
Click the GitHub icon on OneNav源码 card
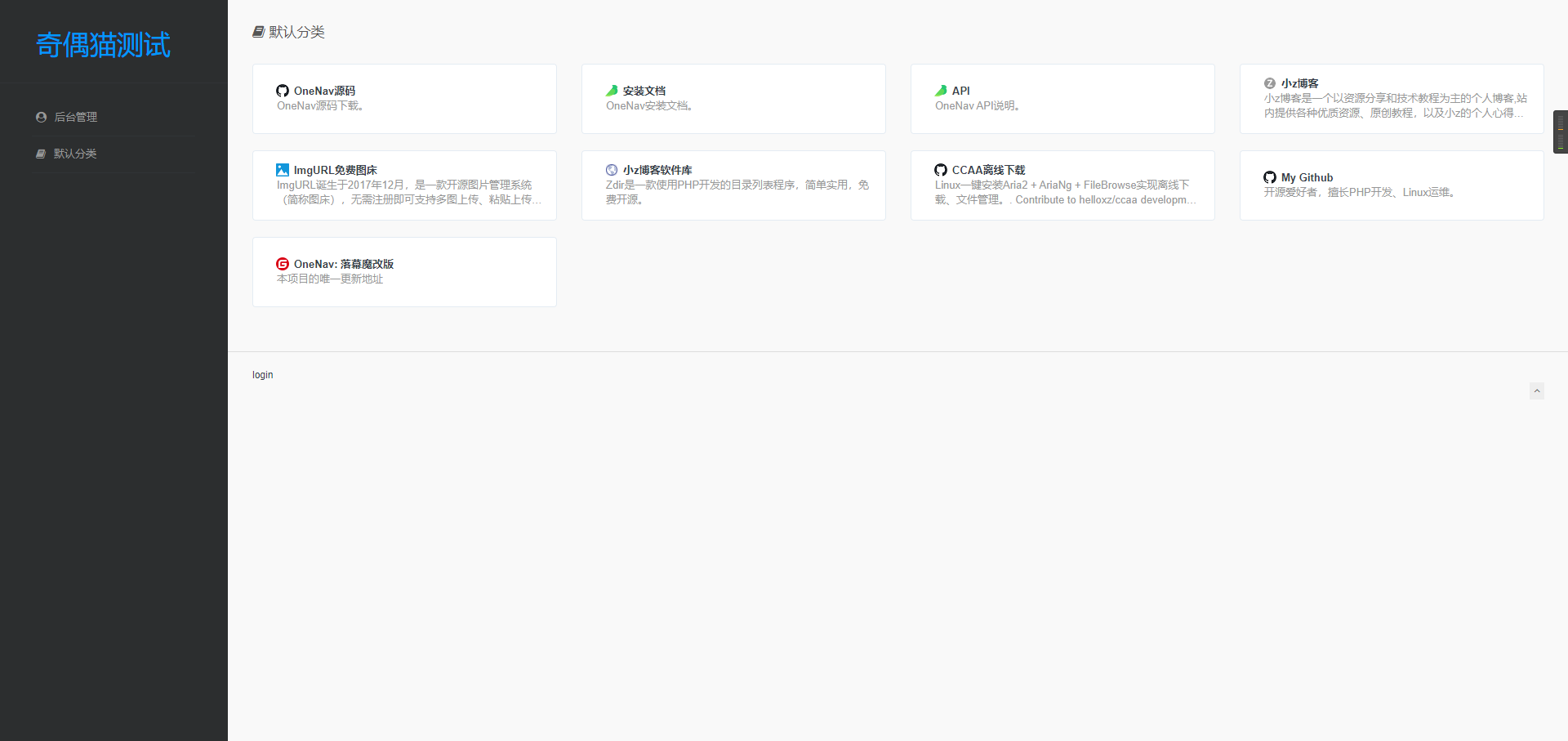[283, 91]
